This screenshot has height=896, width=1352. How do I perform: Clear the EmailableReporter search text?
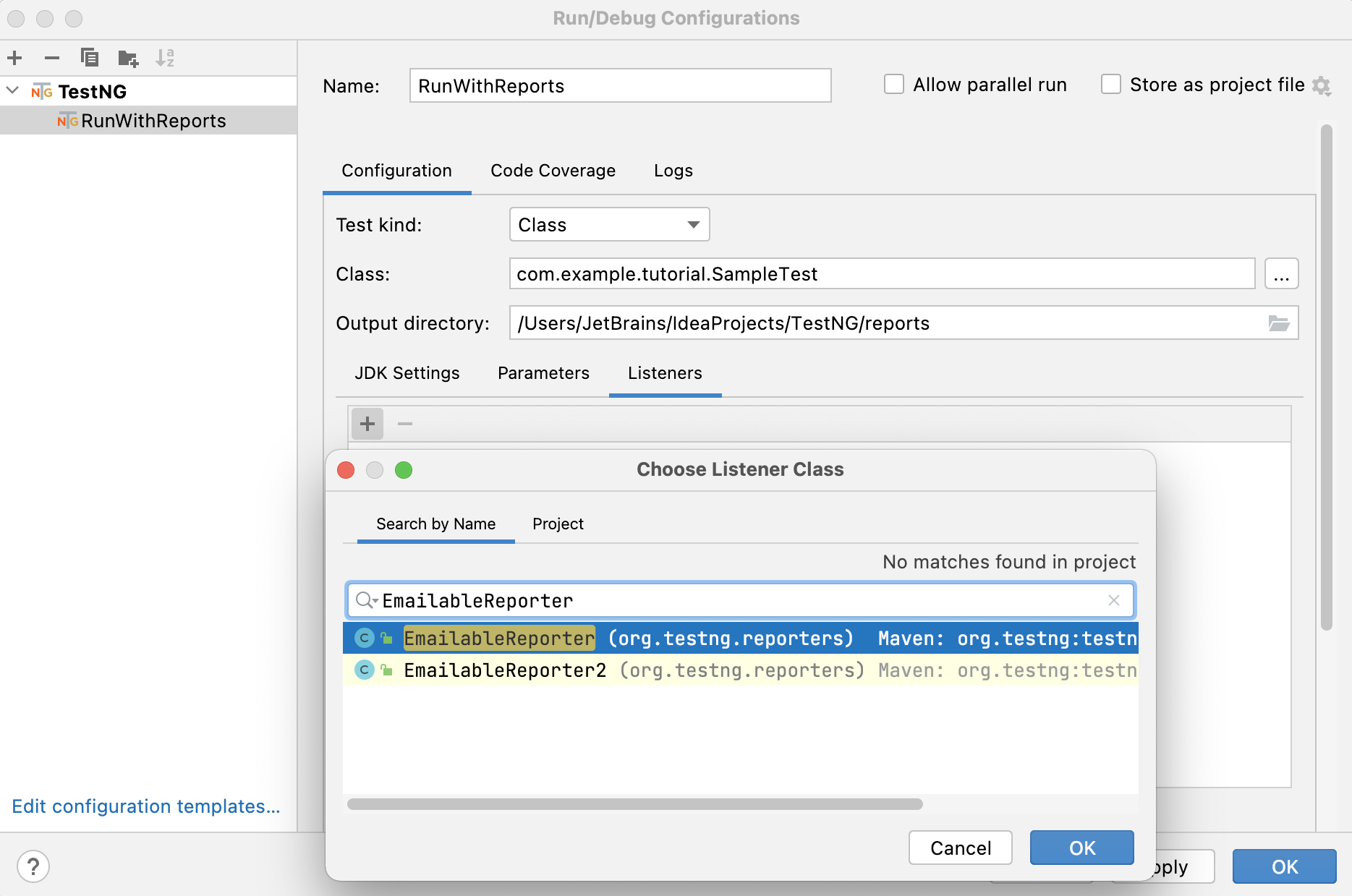(x=1114, y=600)
